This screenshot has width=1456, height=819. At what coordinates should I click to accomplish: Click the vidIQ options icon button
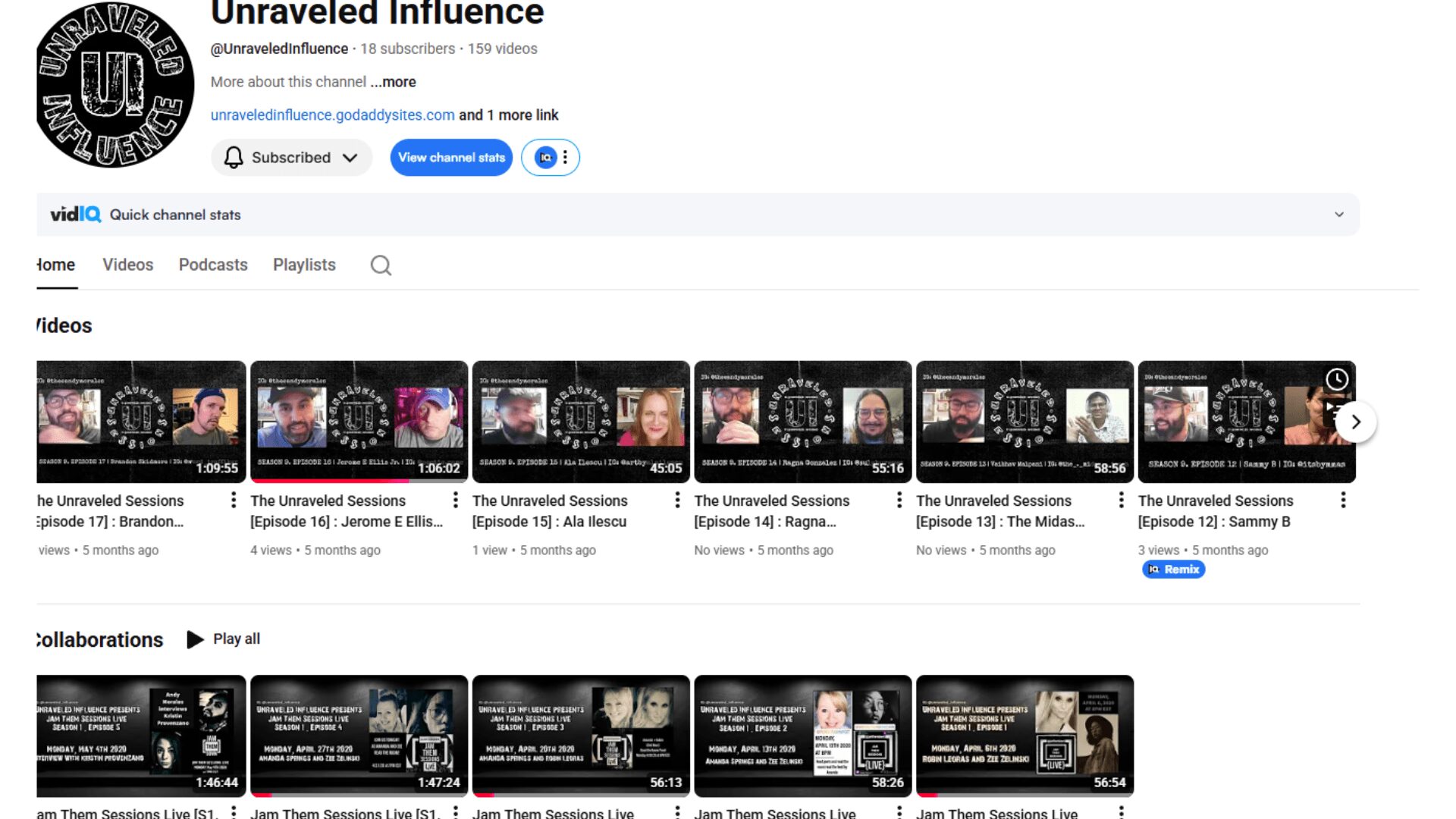[551, 158]
